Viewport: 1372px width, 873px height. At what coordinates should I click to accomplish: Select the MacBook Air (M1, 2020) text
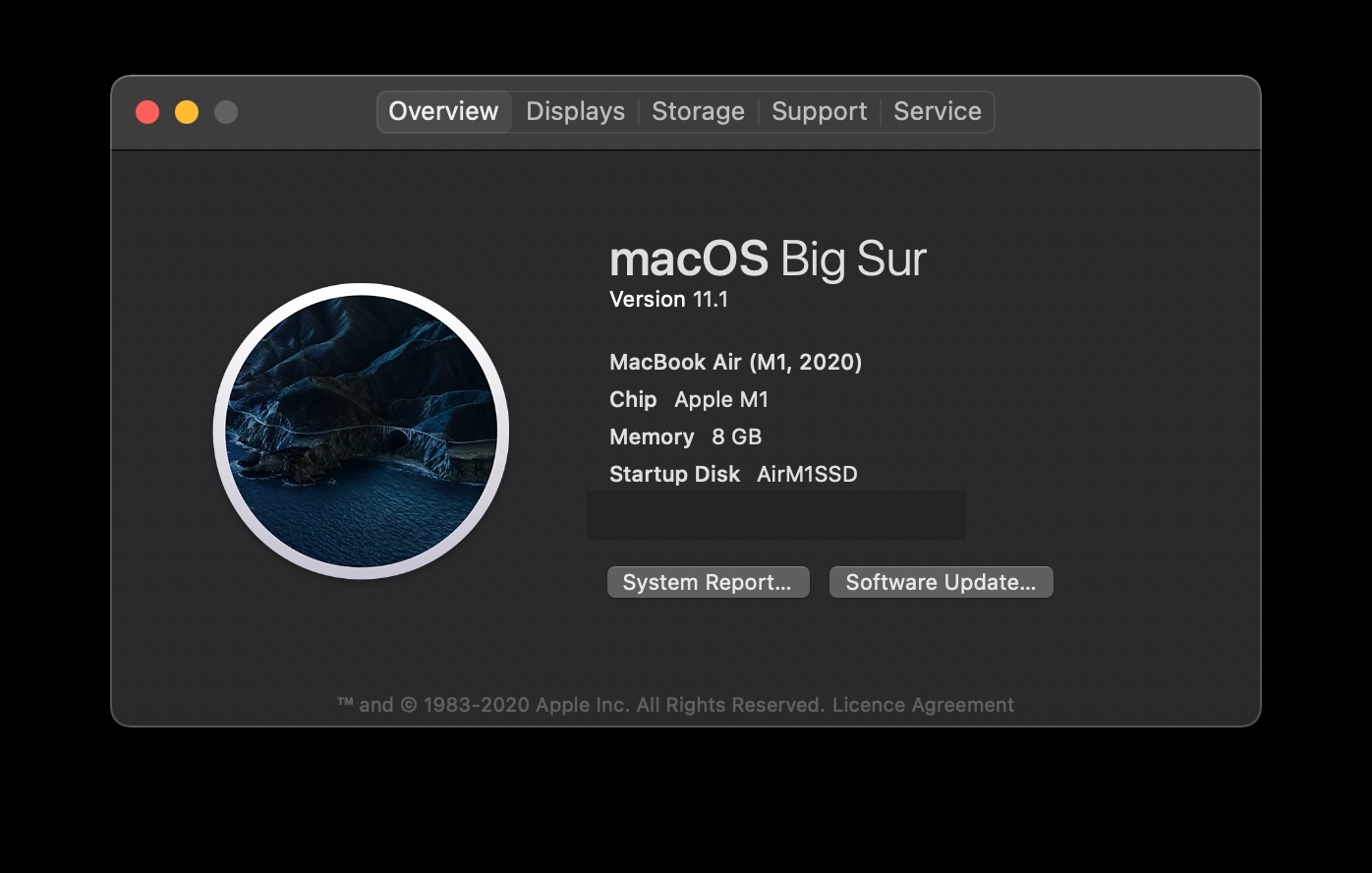735,362
